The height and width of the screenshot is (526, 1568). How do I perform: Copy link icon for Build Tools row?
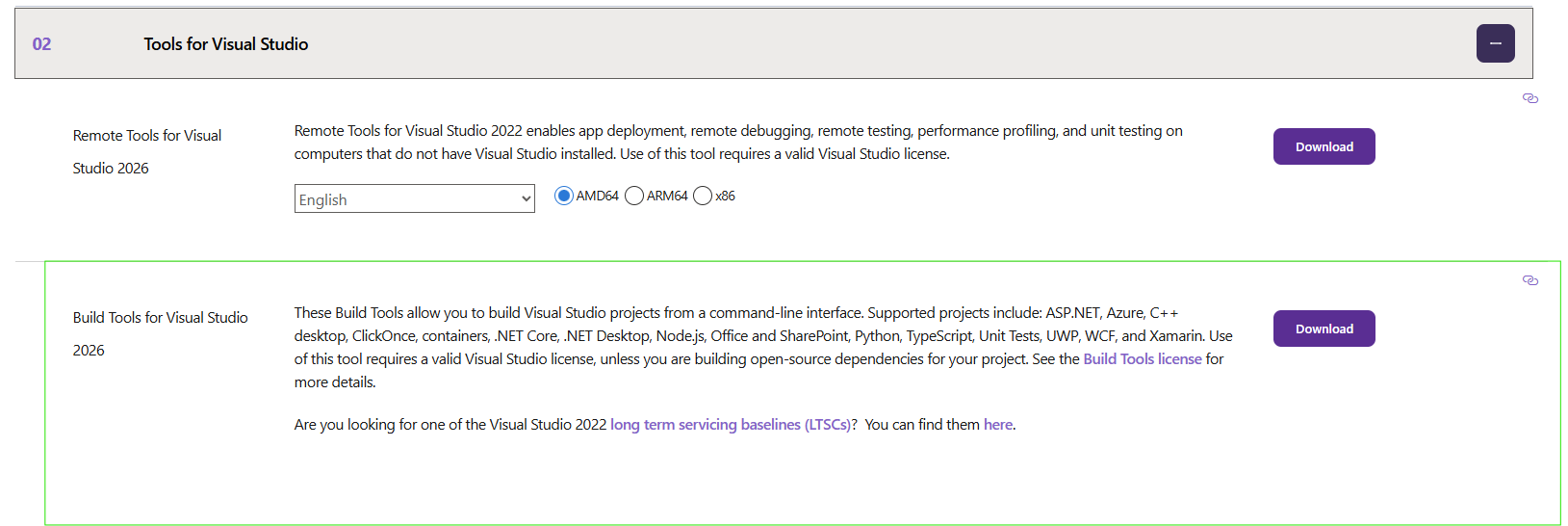point(1530,280)
